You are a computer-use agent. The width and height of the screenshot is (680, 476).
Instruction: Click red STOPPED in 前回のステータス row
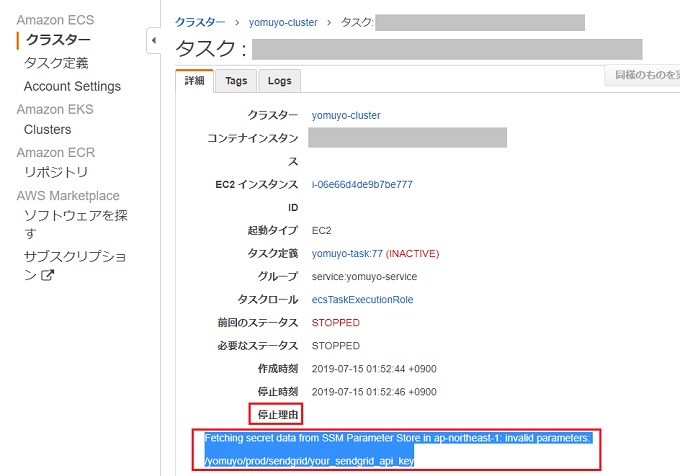tap(336, 323)
